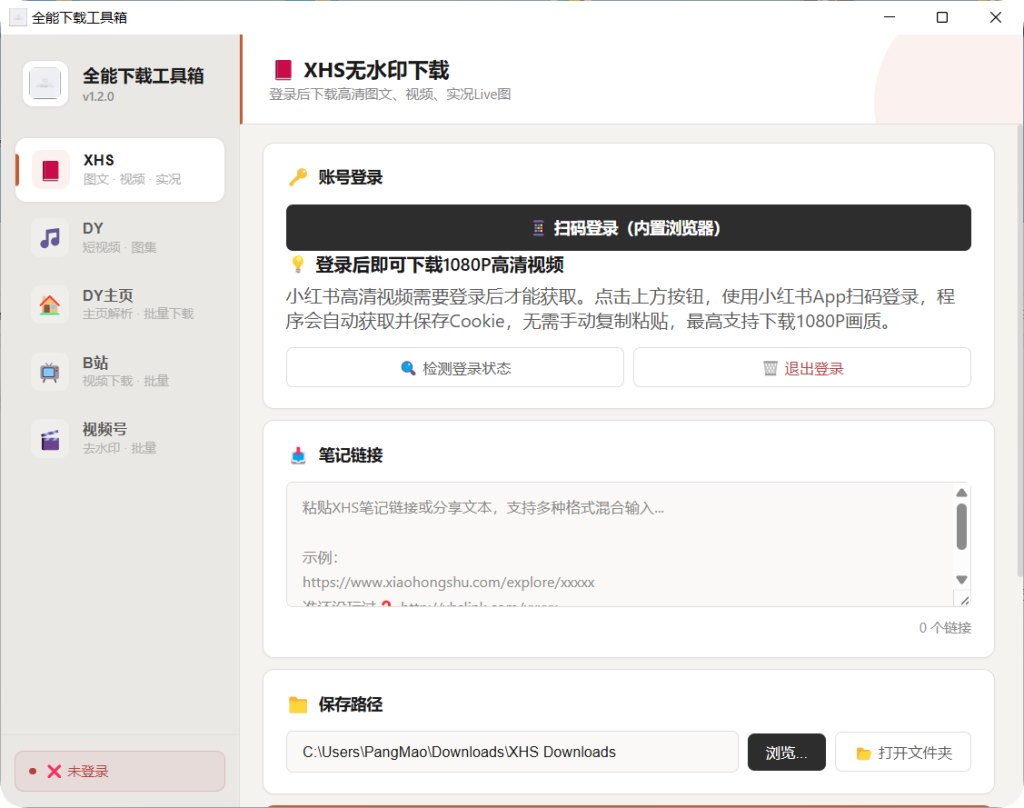Click the 打开文件夹 button
This screenshot has width=1024, height=808.
coord(903,752)
